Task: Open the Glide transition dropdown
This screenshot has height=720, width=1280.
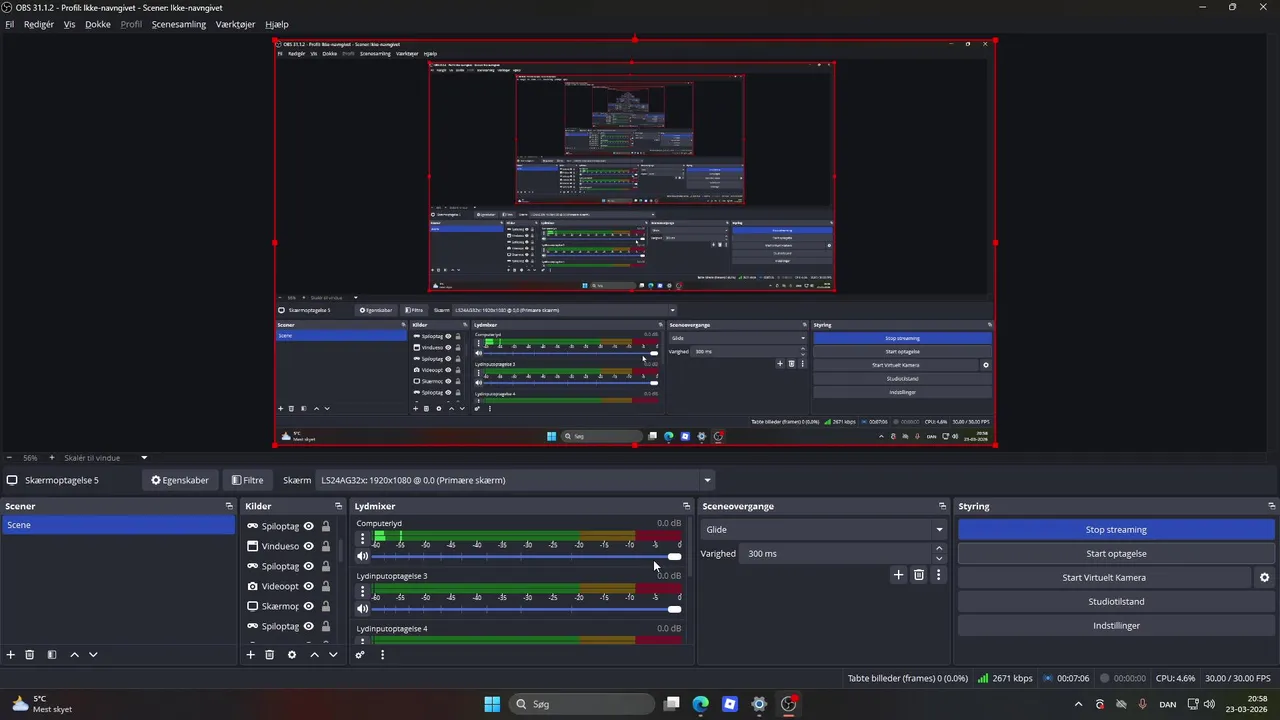Action: (824, 530)
